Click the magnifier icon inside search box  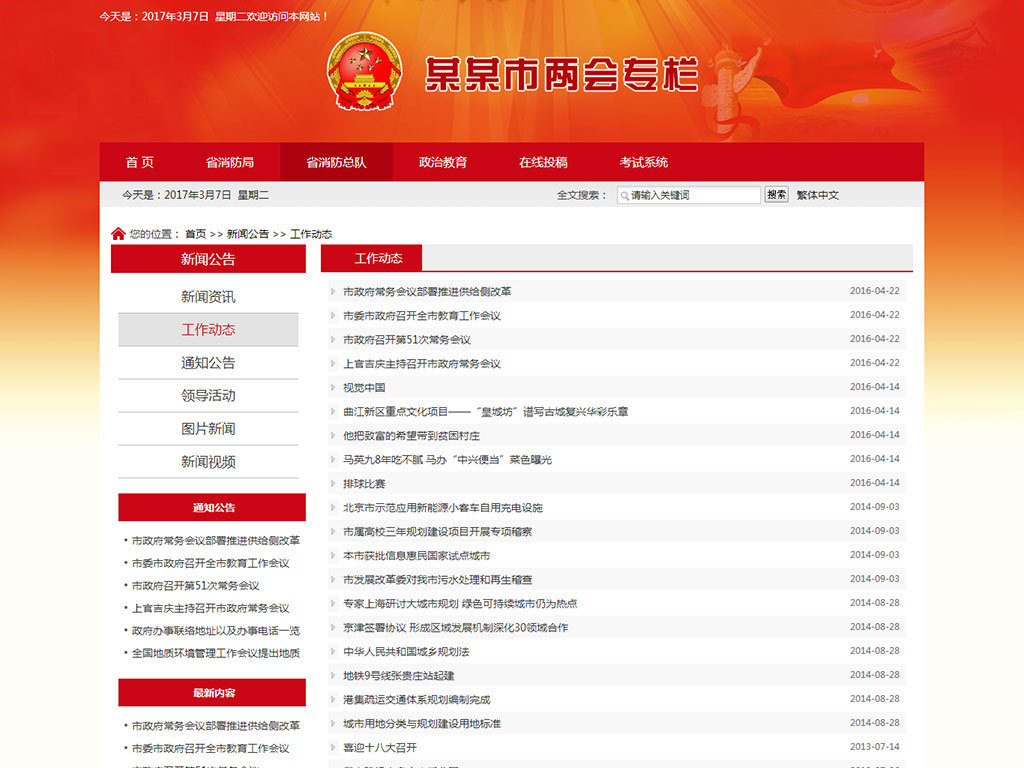624,196
